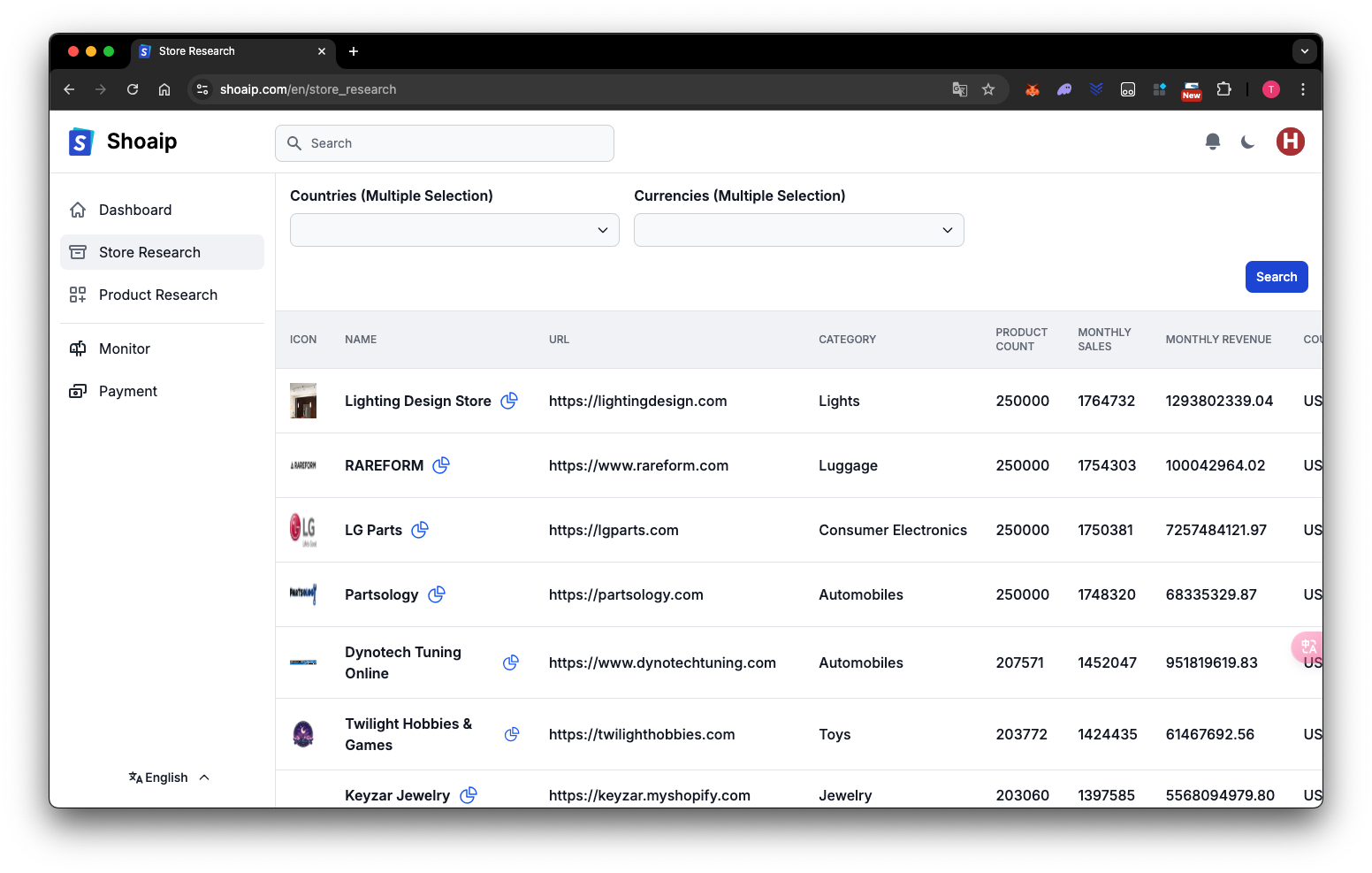1372x873 pixels.
Task: Click the analytics icon next to Partsology
Action: click(437, 594)
